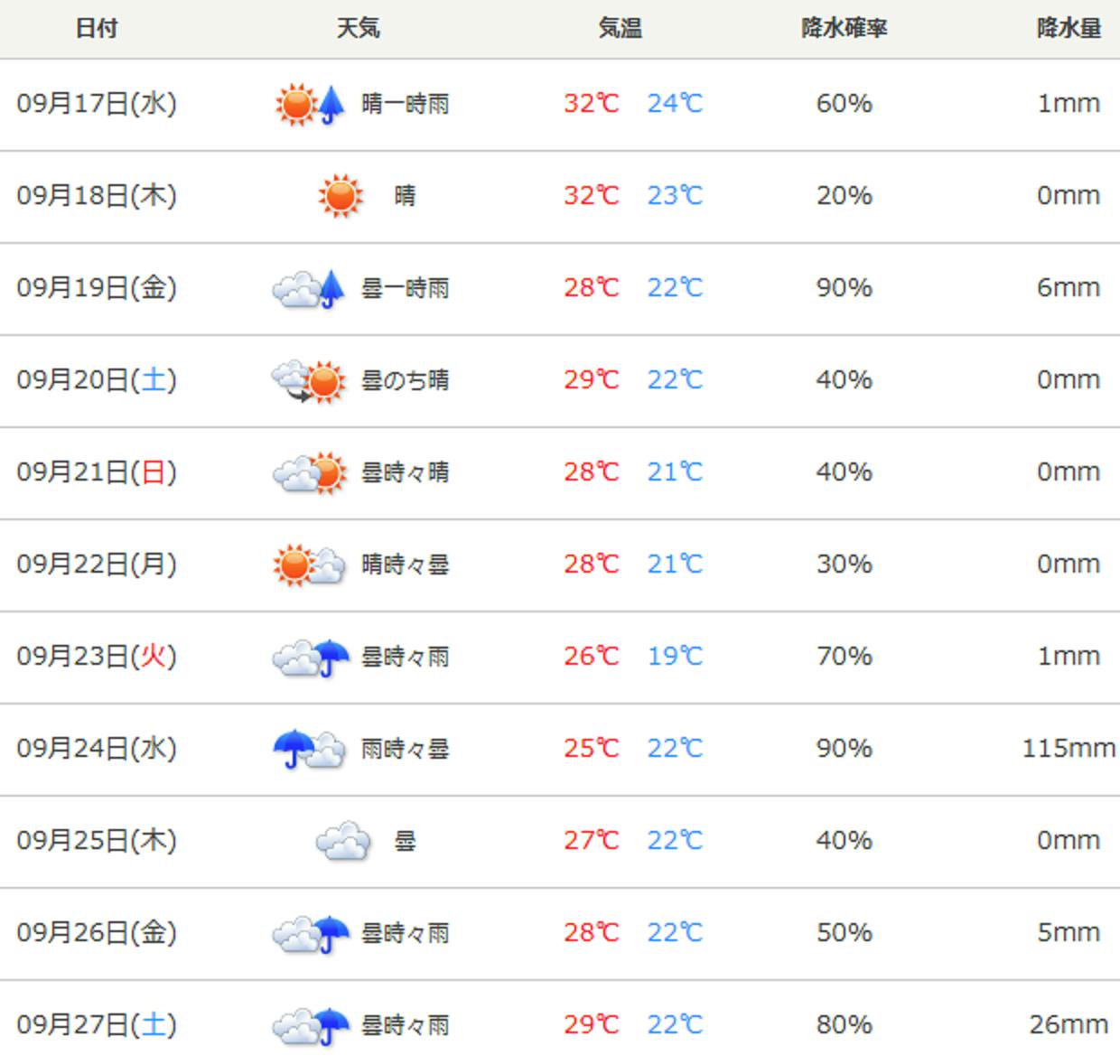Select the 09月24日(水) date cell
This screenshot has width=1120, height=1064.
tap(97, 749)
